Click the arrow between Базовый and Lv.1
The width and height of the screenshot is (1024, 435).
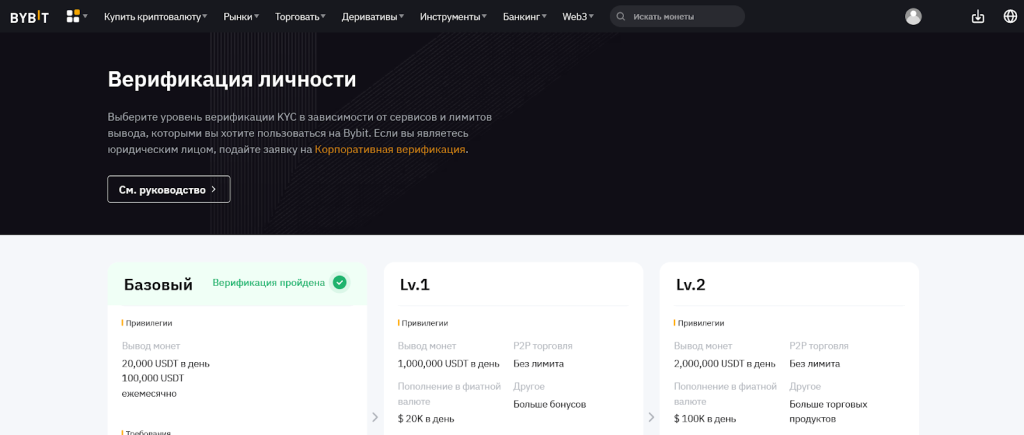[x=375, y=417]
